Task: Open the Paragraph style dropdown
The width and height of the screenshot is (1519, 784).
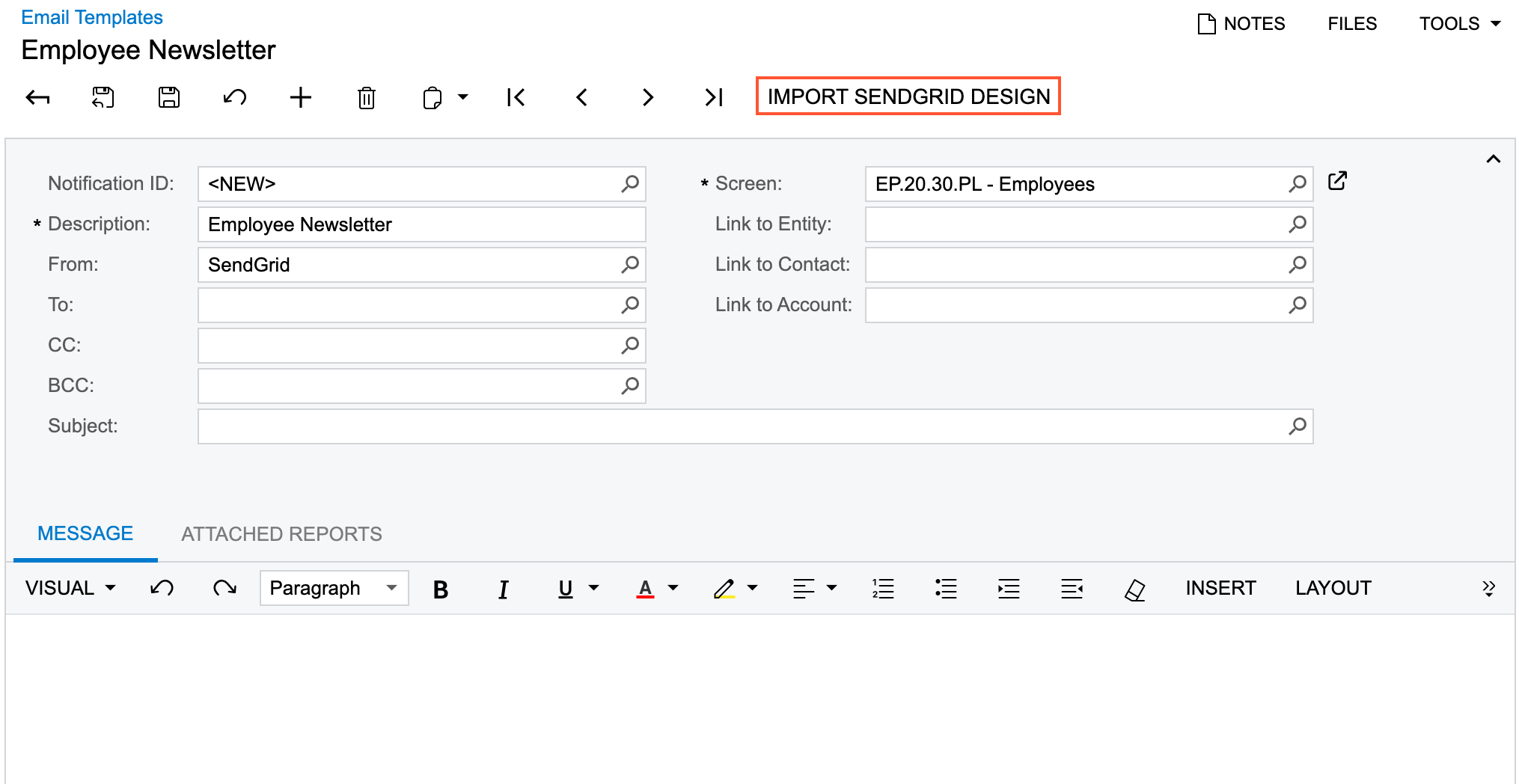Action: point(334,588)
